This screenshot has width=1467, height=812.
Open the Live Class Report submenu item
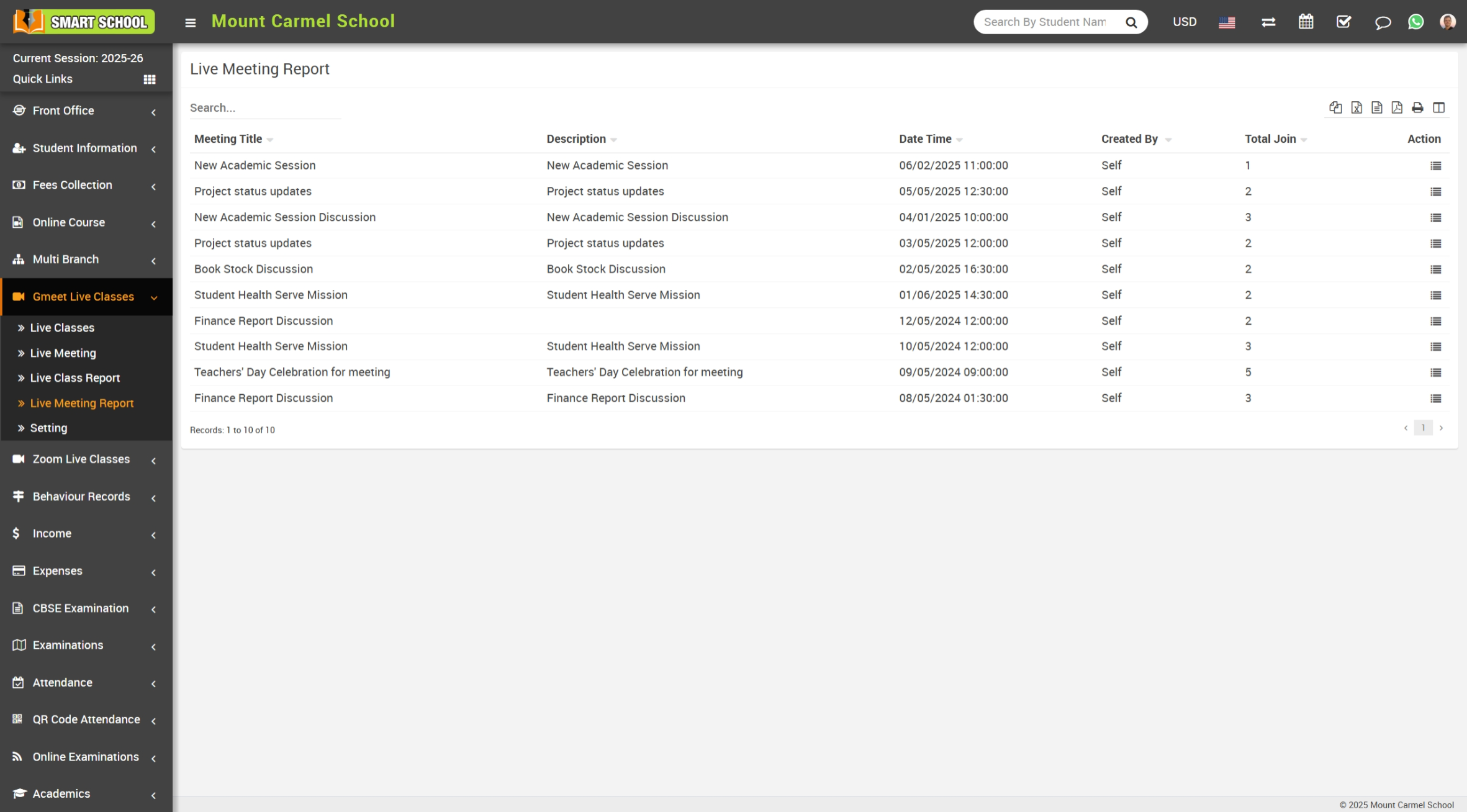(74, 378)
